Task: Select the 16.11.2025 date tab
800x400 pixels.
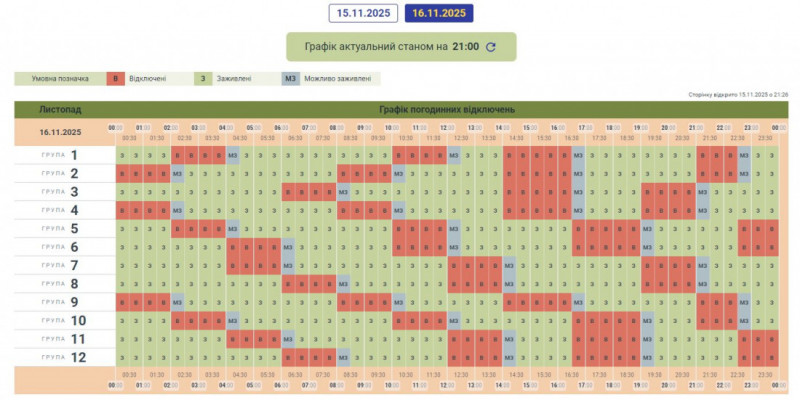Action: (x=438, y=13)
